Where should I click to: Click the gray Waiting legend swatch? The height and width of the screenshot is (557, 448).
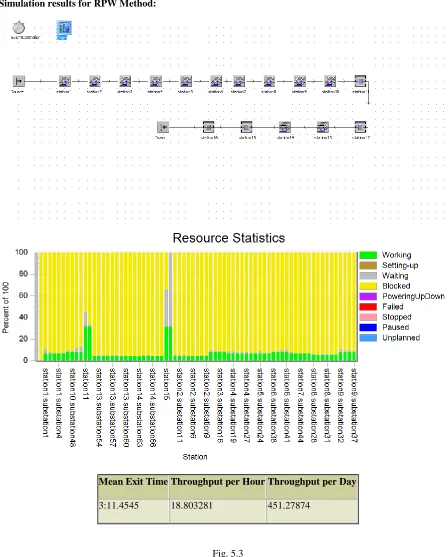pyautogui.click(x=368, y=276)
